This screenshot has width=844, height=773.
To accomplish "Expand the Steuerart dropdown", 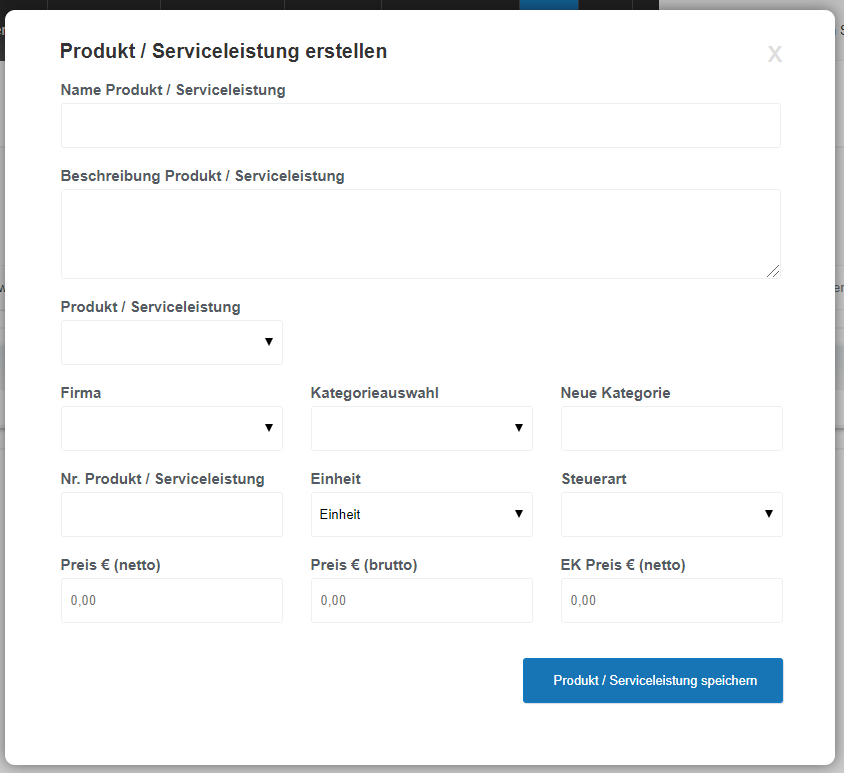I will [672, 515].
